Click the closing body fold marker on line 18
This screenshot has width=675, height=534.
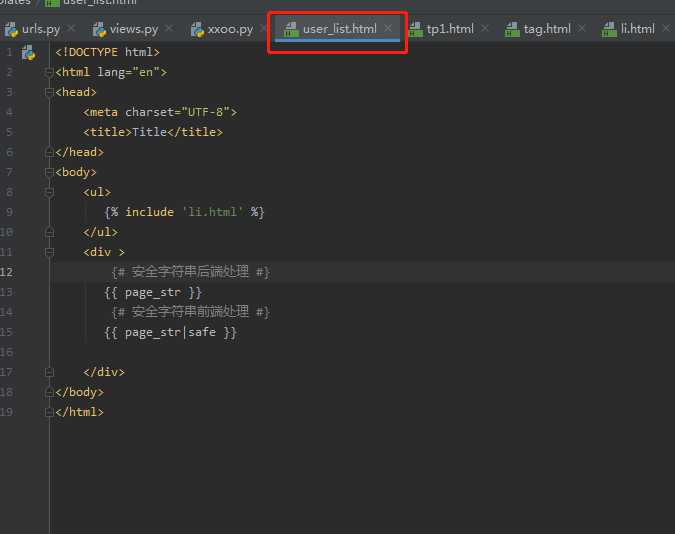(49, 392)
